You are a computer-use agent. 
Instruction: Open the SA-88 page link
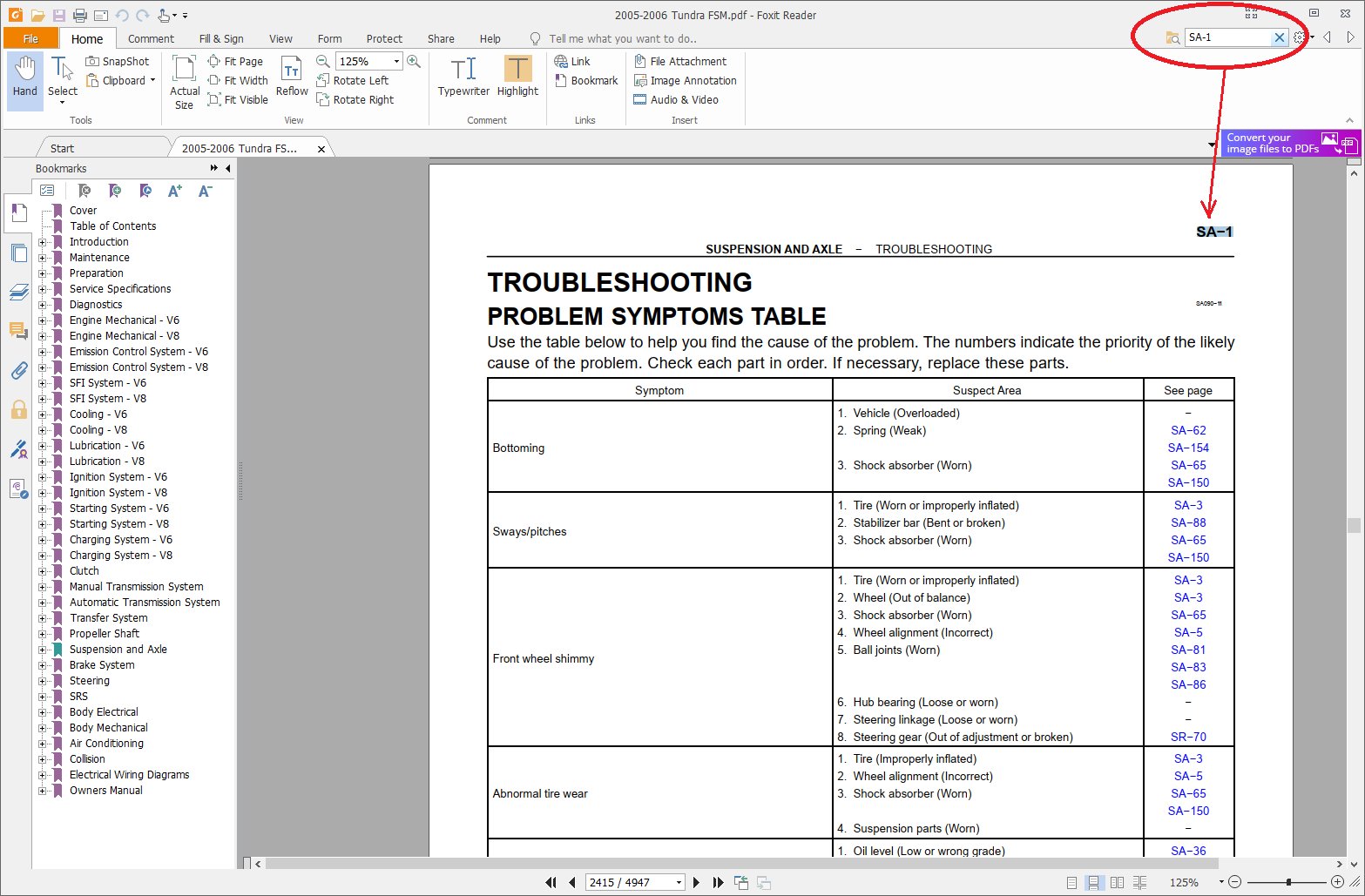1188,522
